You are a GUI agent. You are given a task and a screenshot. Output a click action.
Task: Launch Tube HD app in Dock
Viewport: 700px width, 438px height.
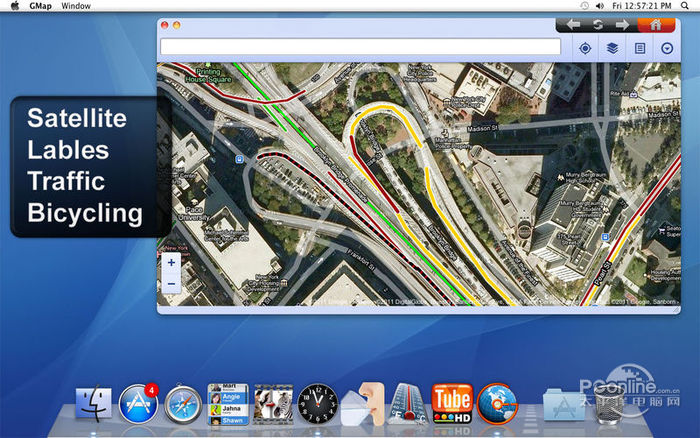tap(452, 404)
